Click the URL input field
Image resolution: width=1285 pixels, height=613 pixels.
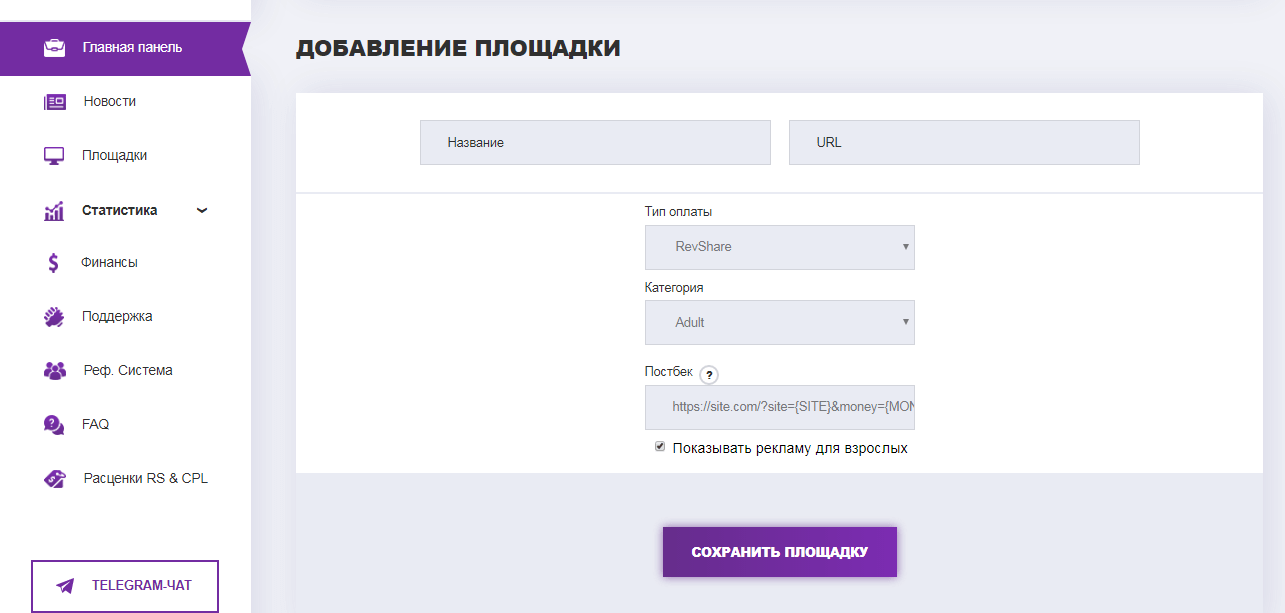click(963, 142)
